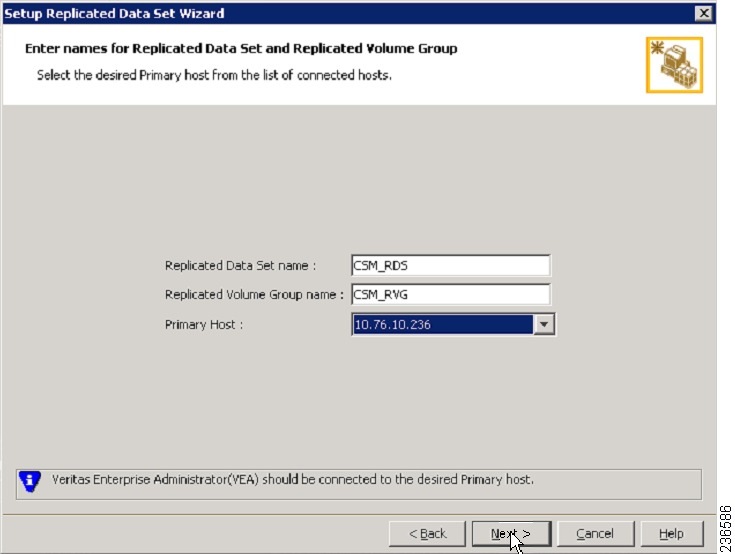
Task: Click the Next button
Action: (x=511, y=533)
